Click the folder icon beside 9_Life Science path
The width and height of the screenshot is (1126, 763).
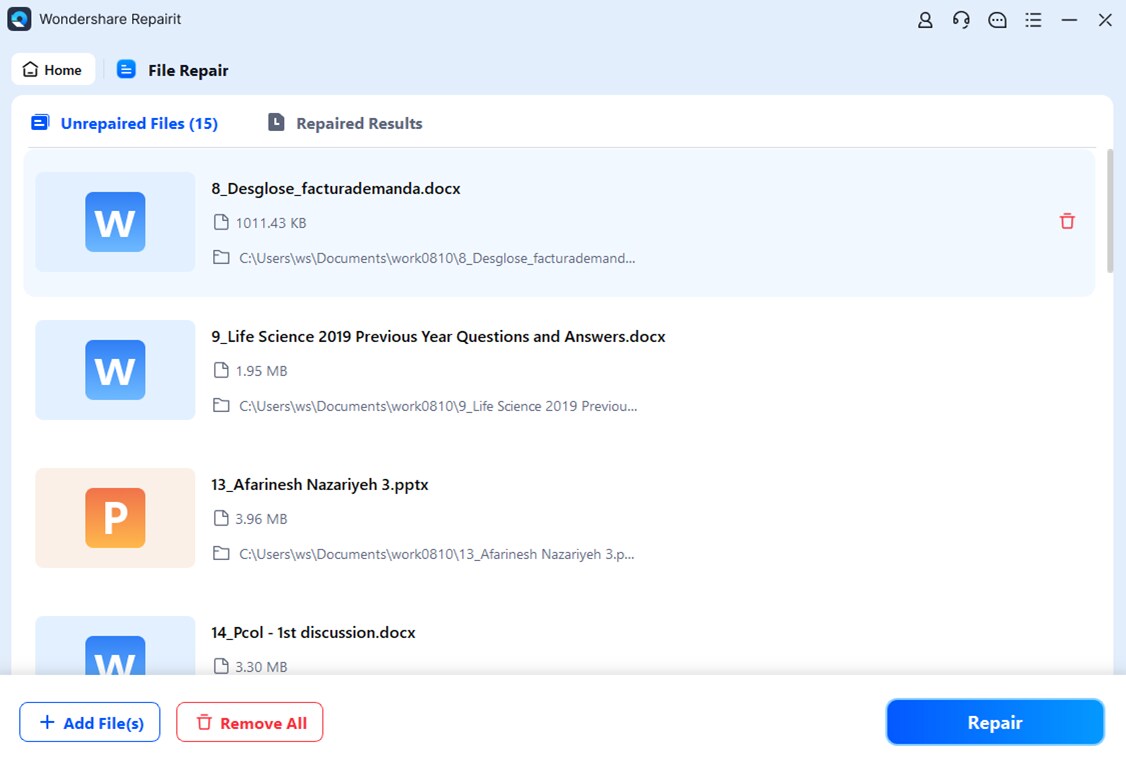click(x=221, y=405)
